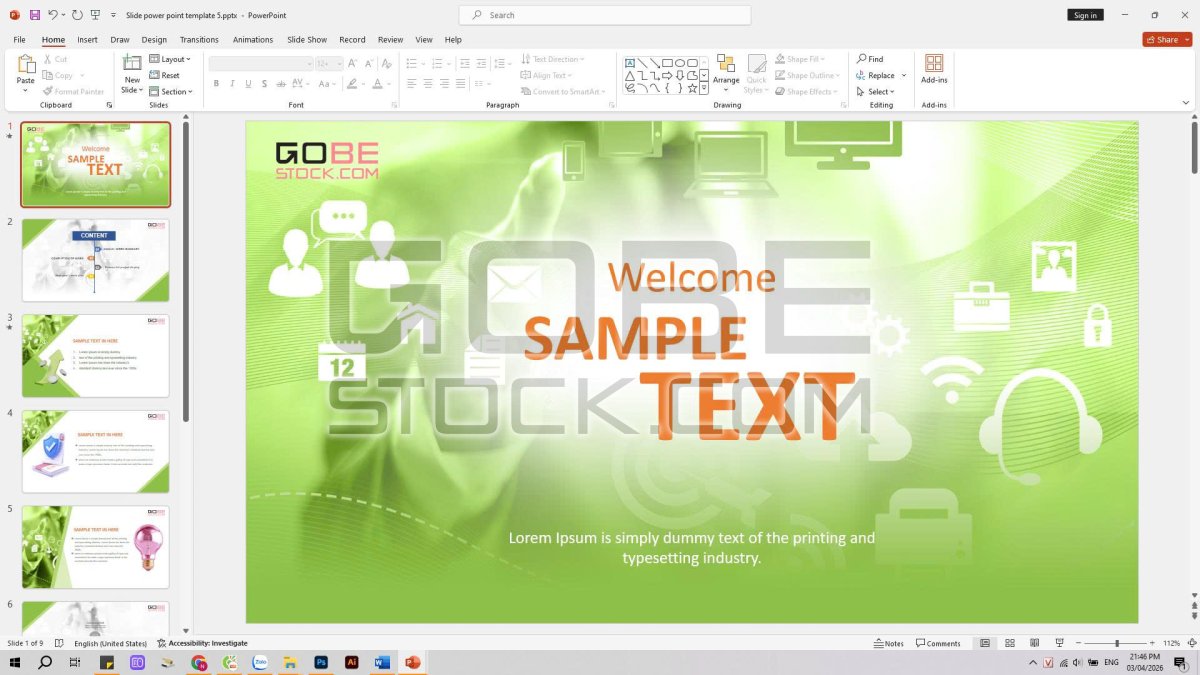Click the zoom out minus button
The image size is (1200, 675).
tap(1079, 643)
